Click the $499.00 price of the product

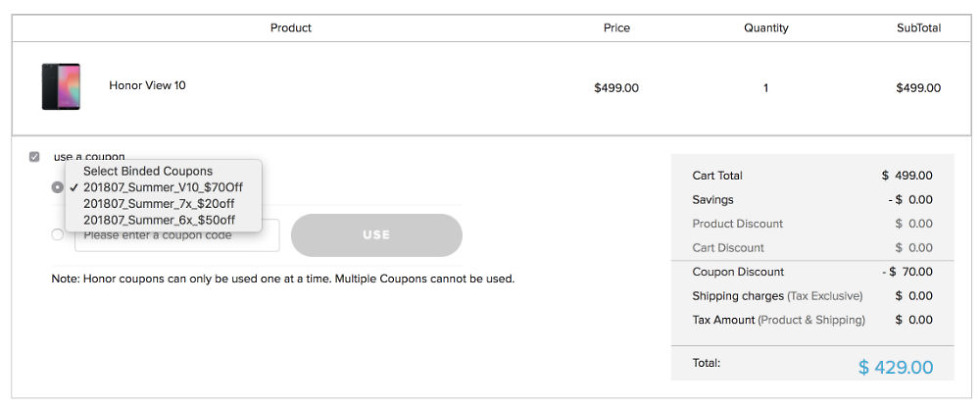pyautogui.click(x=616, y=88)
